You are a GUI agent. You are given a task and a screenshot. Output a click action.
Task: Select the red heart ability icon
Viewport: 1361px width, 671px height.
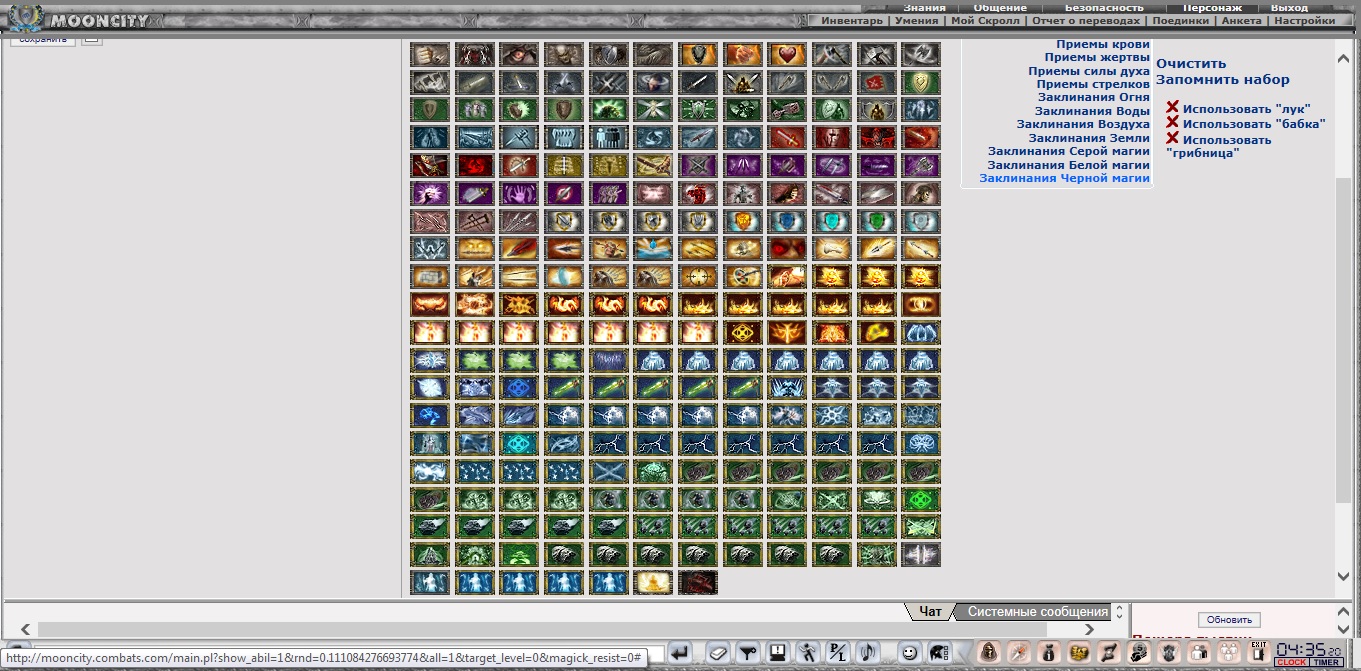[787, 54]
